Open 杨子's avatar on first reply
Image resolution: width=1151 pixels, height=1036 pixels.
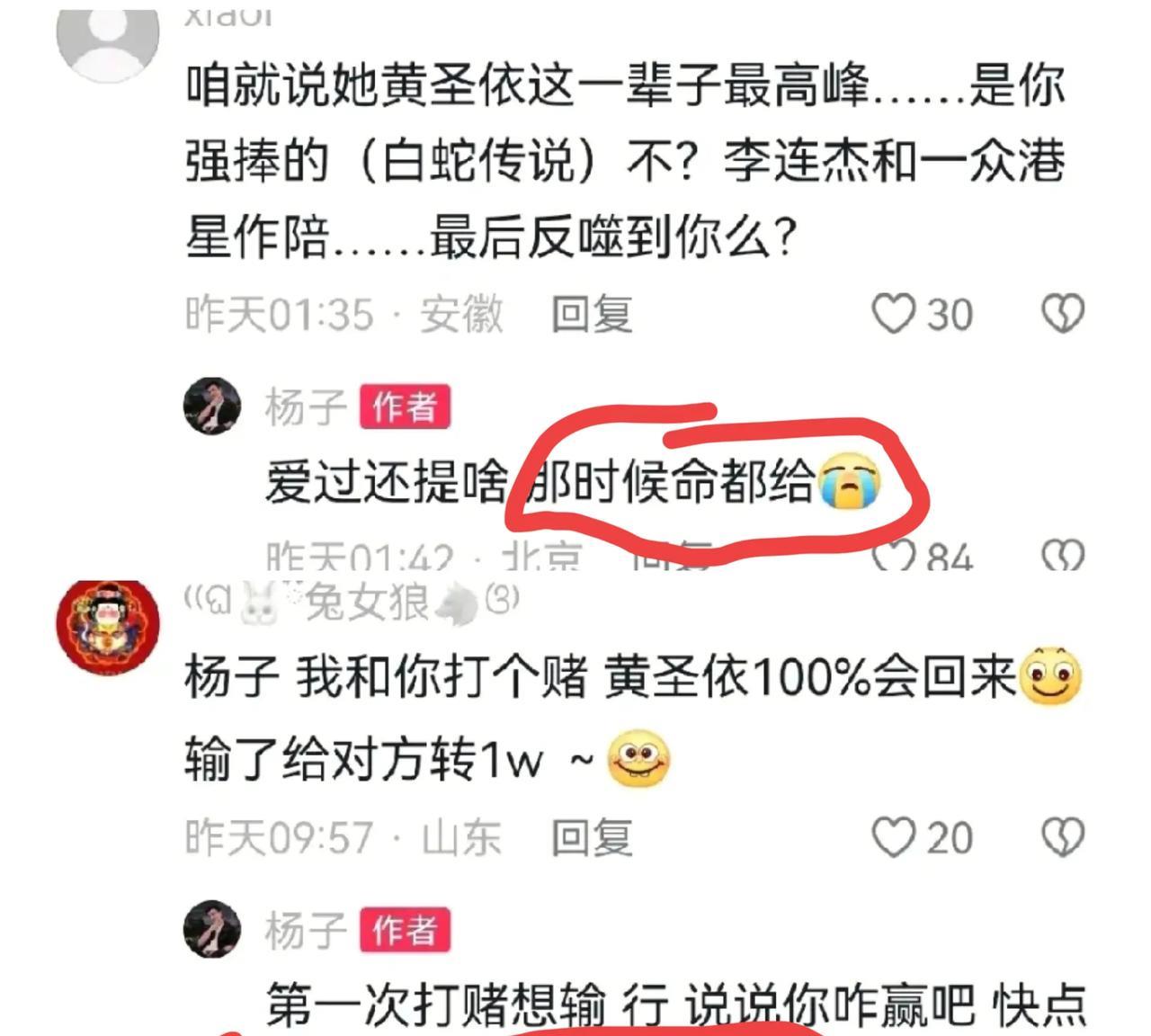[x=212, y=406]
